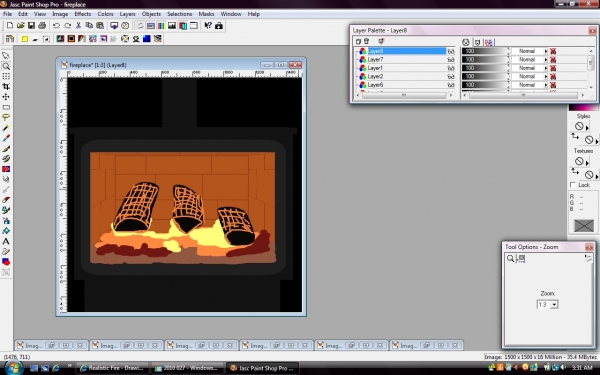Image resolution: width=600 pixels, height=375 pixels.
Task: Click the Cut scissors icon
Action: (78, 26)
